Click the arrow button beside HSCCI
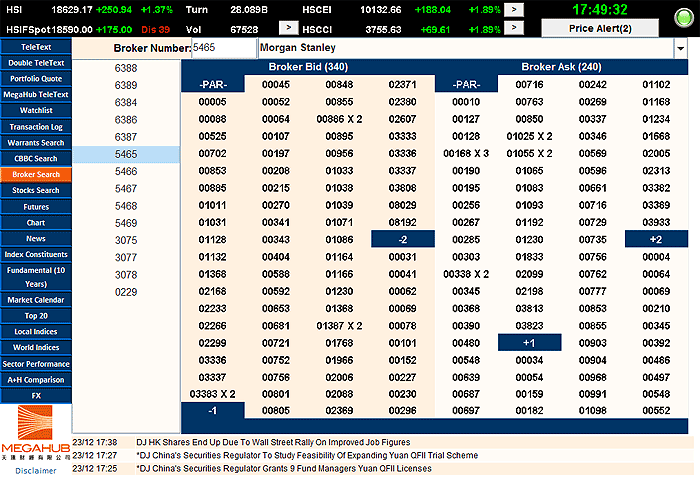The width and height of the screenshot is (700, 479). click(513, 28)
